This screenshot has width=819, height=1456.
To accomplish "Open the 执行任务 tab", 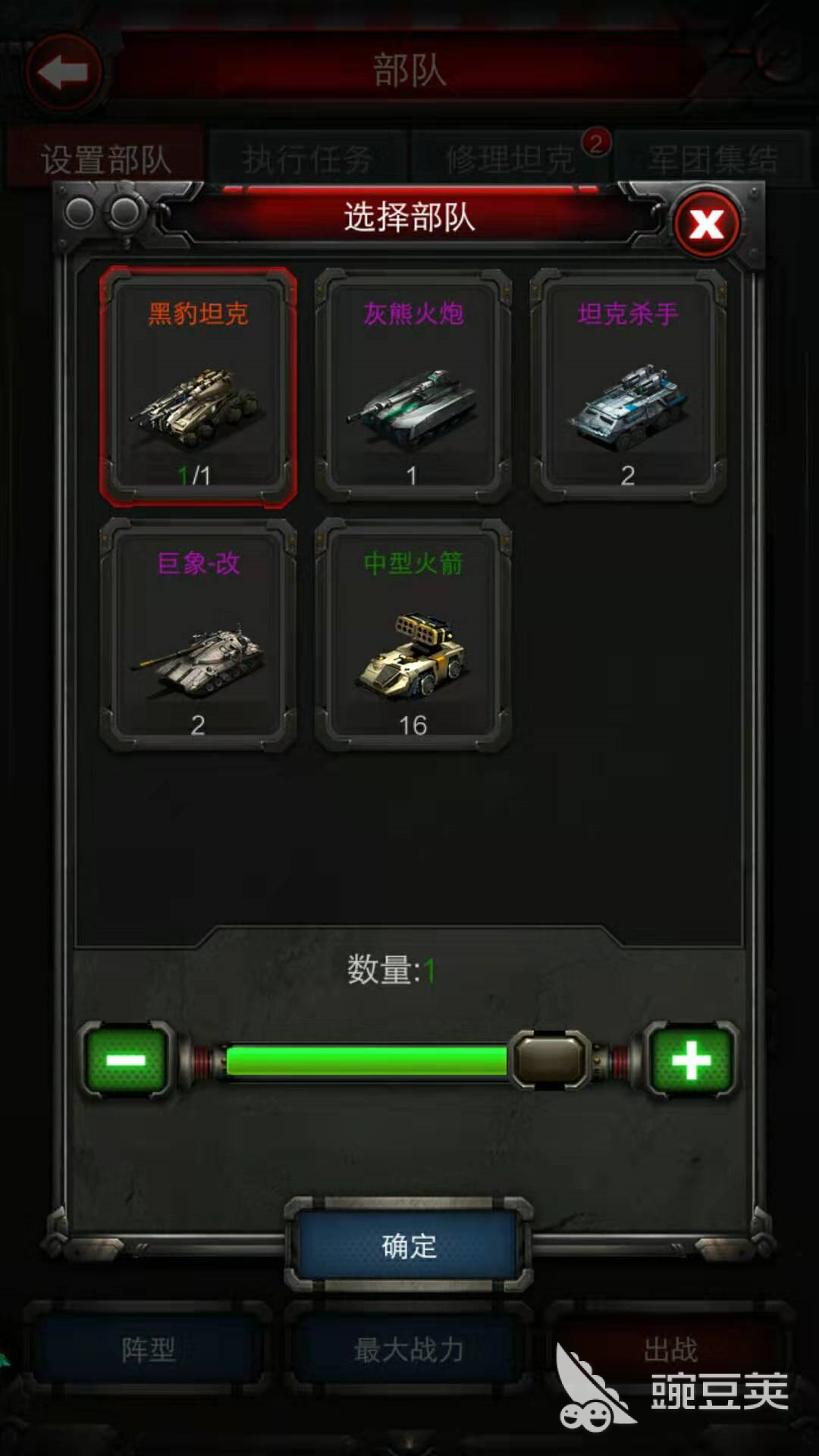I will 308,160.
